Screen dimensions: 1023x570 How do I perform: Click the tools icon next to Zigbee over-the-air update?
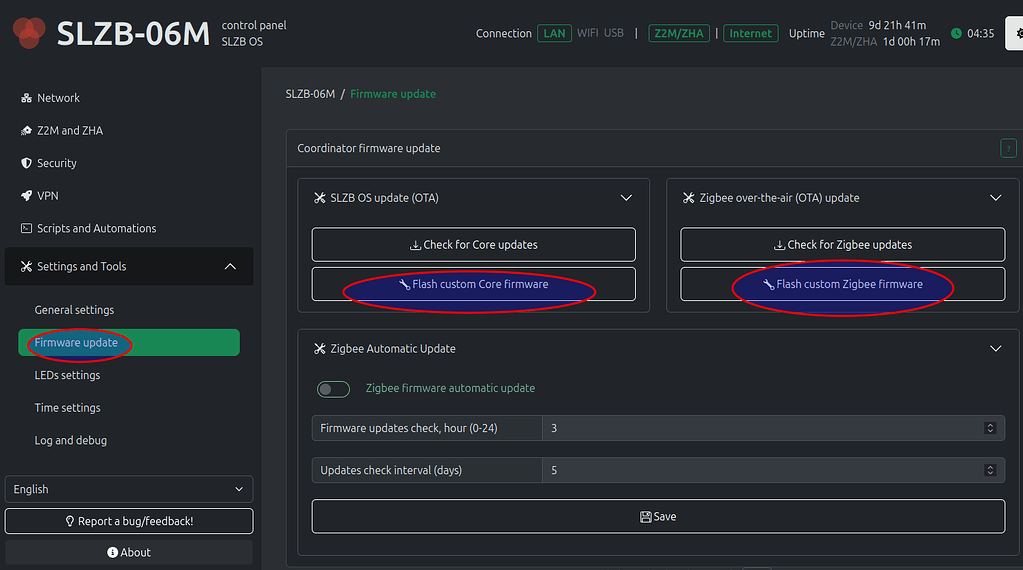[688, 198]
